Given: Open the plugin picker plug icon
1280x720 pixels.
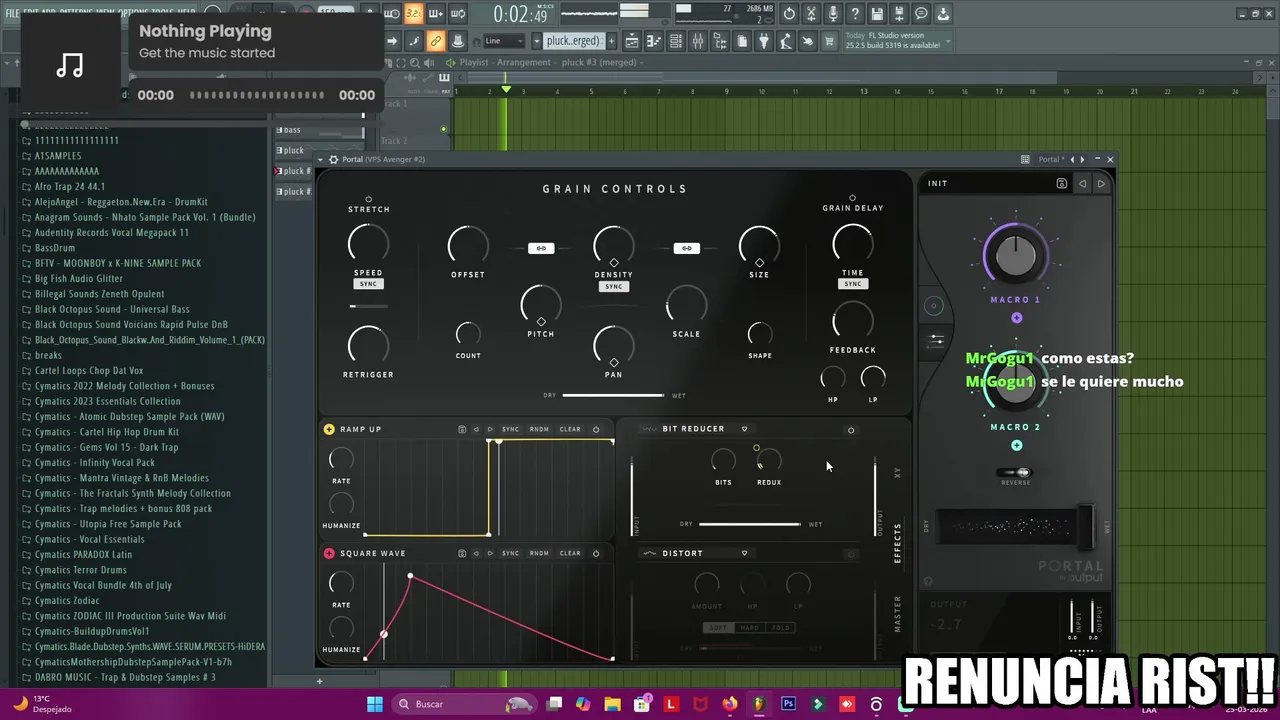Looking at the screenshot, I should (764, 41).
